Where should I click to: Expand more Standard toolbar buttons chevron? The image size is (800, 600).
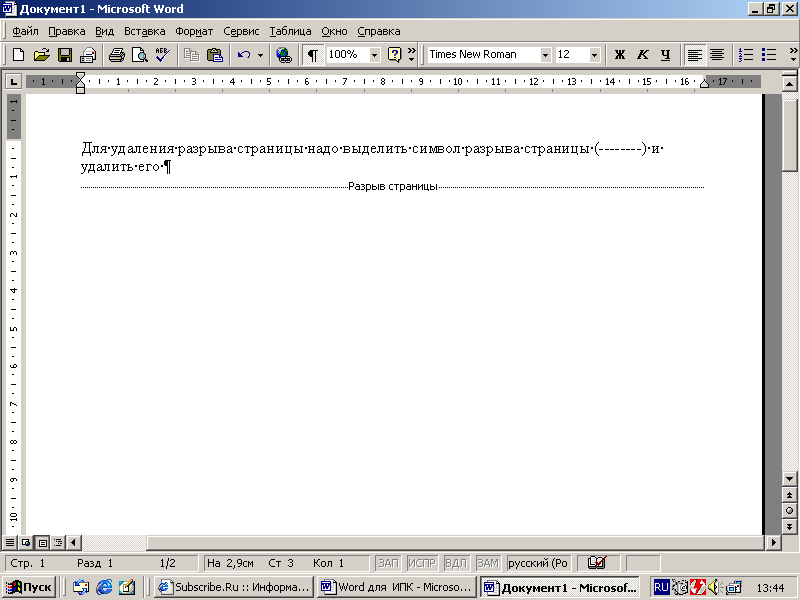click(x=412, y=55)
